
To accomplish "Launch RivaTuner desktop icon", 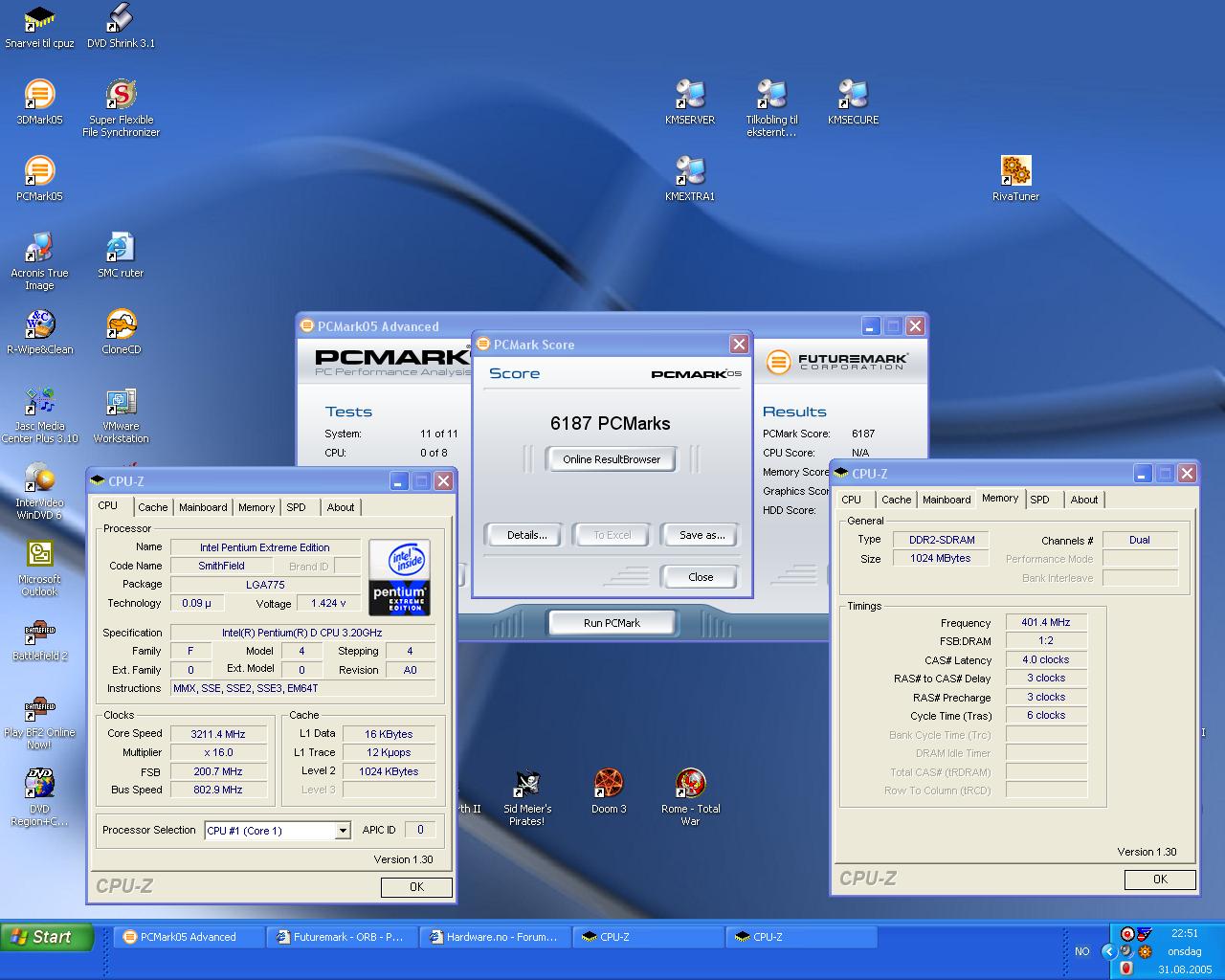I will pyautogui.click(x=1015, y=179).
